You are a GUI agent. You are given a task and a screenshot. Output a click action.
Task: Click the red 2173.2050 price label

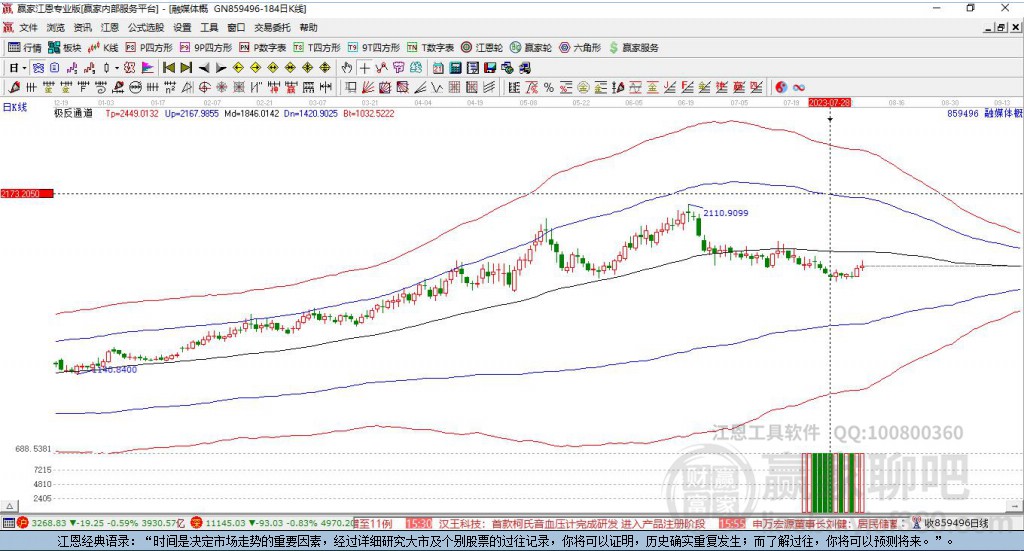(27, 194)
